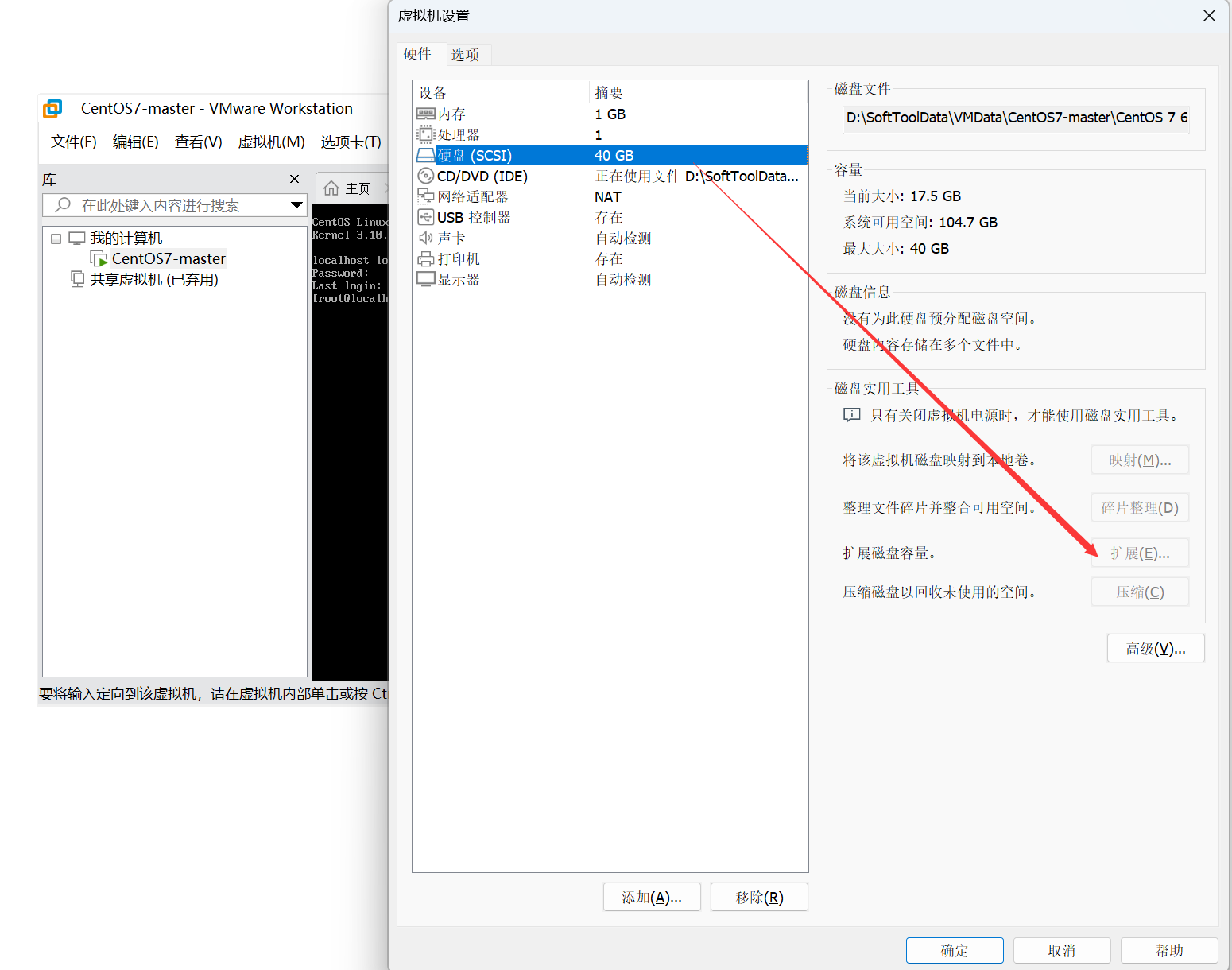The image size is (1232, 970).
Task: Open the 文件(F) menu
Action: click(74, 142)
